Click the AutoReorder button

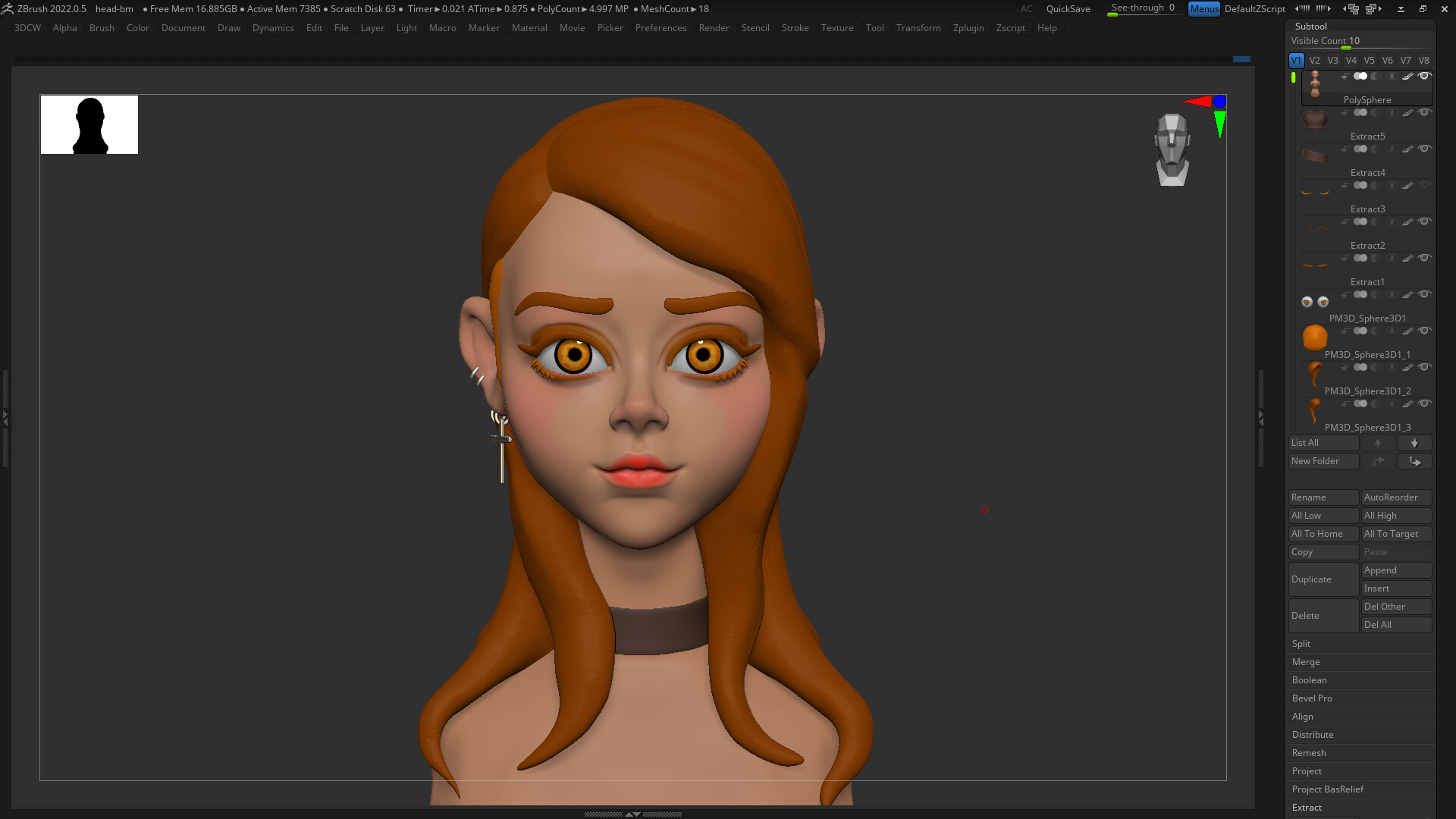click(1395, 497)
